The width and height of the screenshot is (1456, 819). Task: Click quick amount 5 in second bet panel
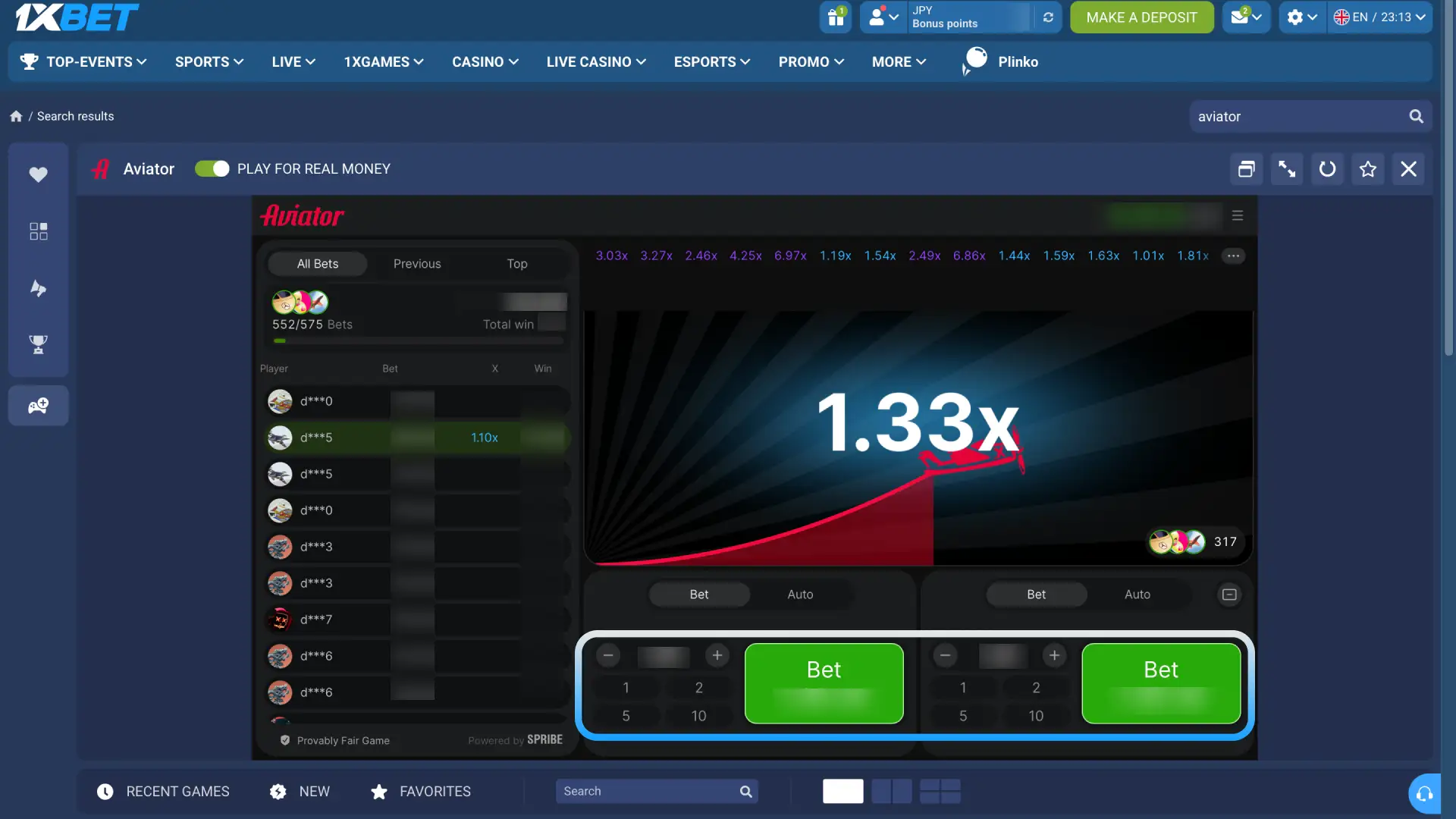coord(963,716)
